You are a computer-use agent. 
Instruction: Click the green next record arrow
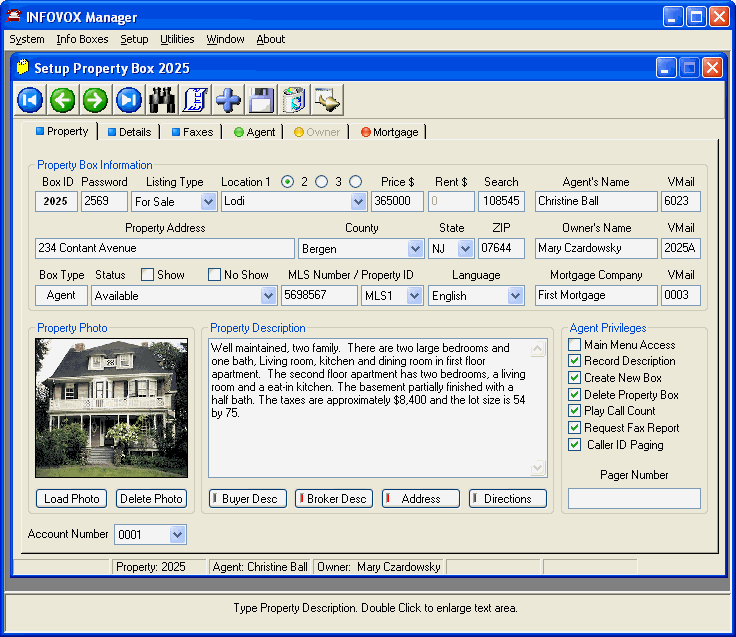coord(95,100)
